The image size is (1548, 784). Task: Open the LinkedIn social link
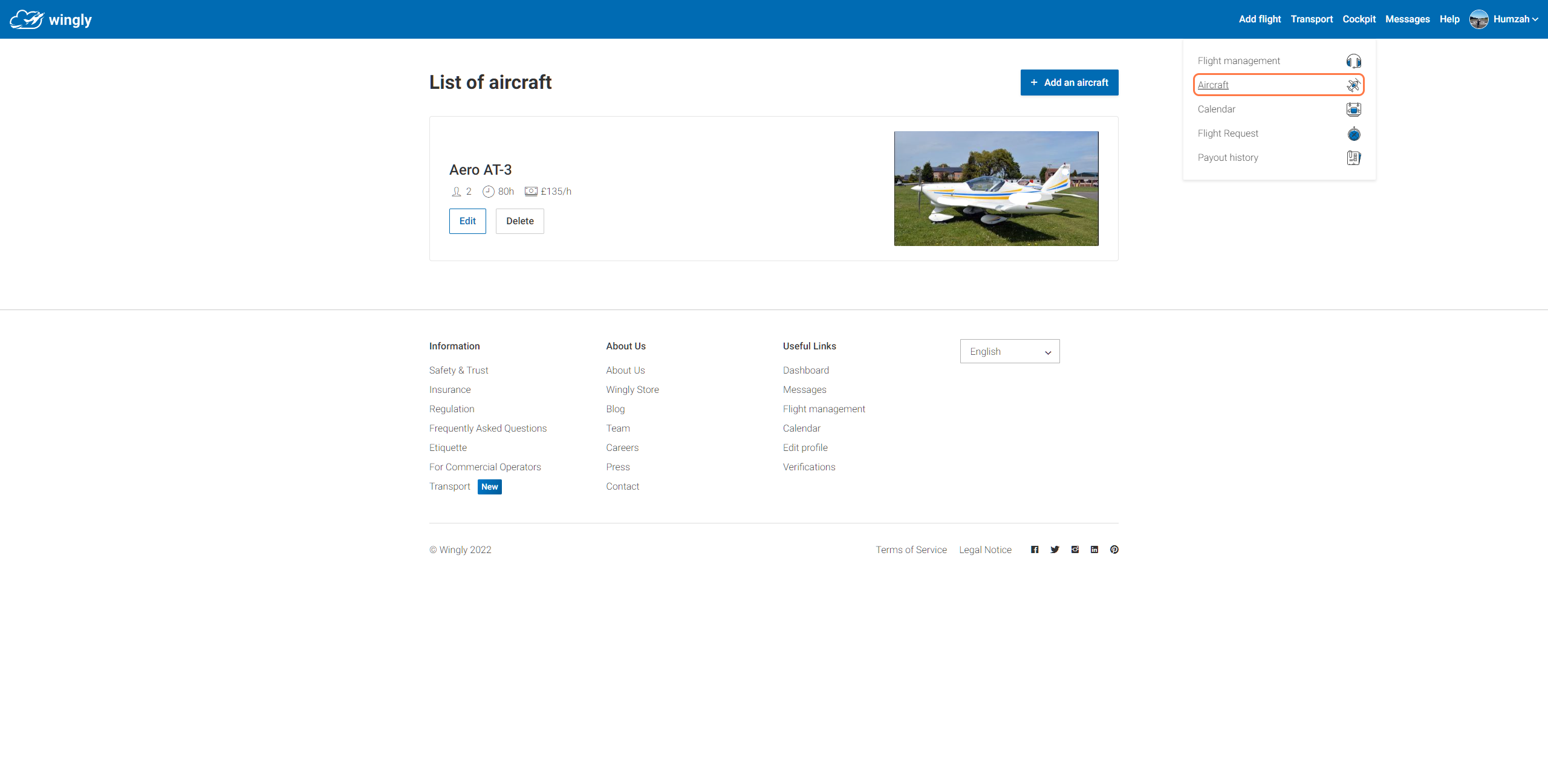[x=1094, y=549]
